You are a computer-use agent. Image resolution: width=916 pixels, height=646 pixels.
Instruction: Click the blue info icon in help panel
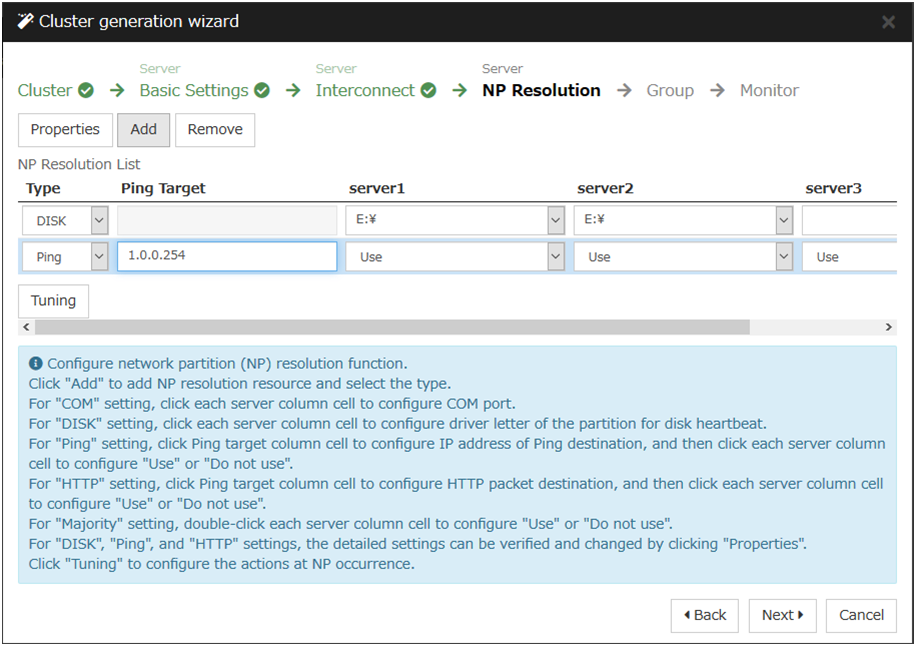pos(36,364)
